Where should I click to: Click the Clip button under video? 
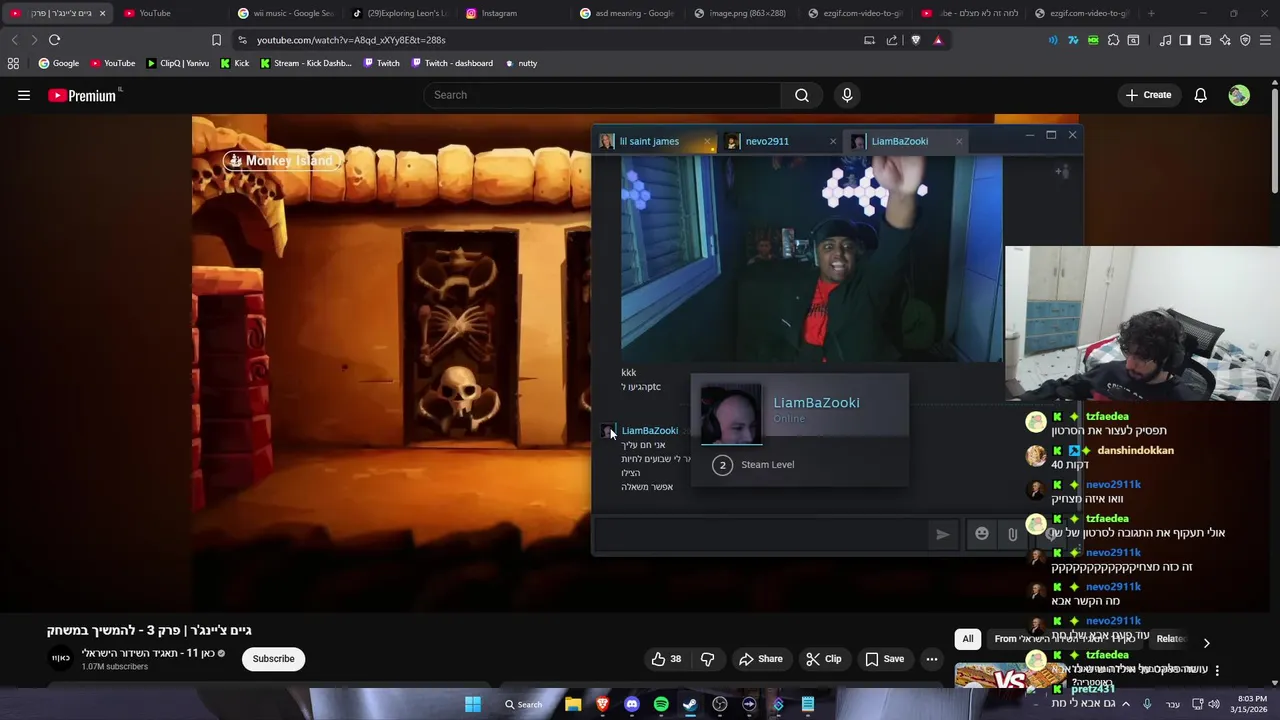(824, 659)
